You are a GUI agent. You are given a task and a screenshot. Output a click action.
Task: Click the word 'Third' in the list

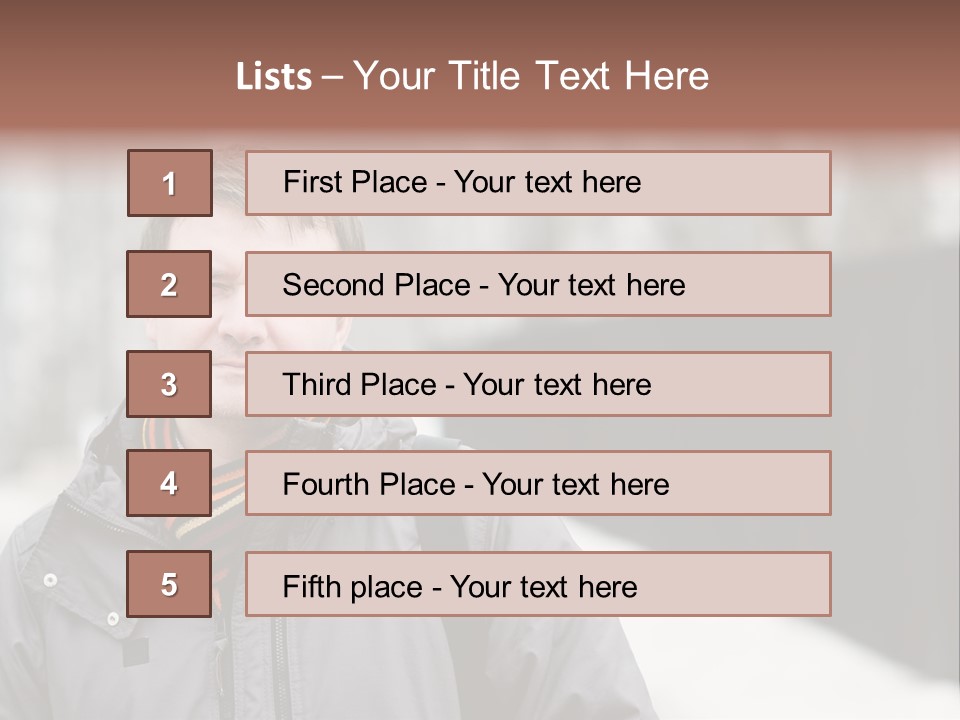(x=317, y=385)
